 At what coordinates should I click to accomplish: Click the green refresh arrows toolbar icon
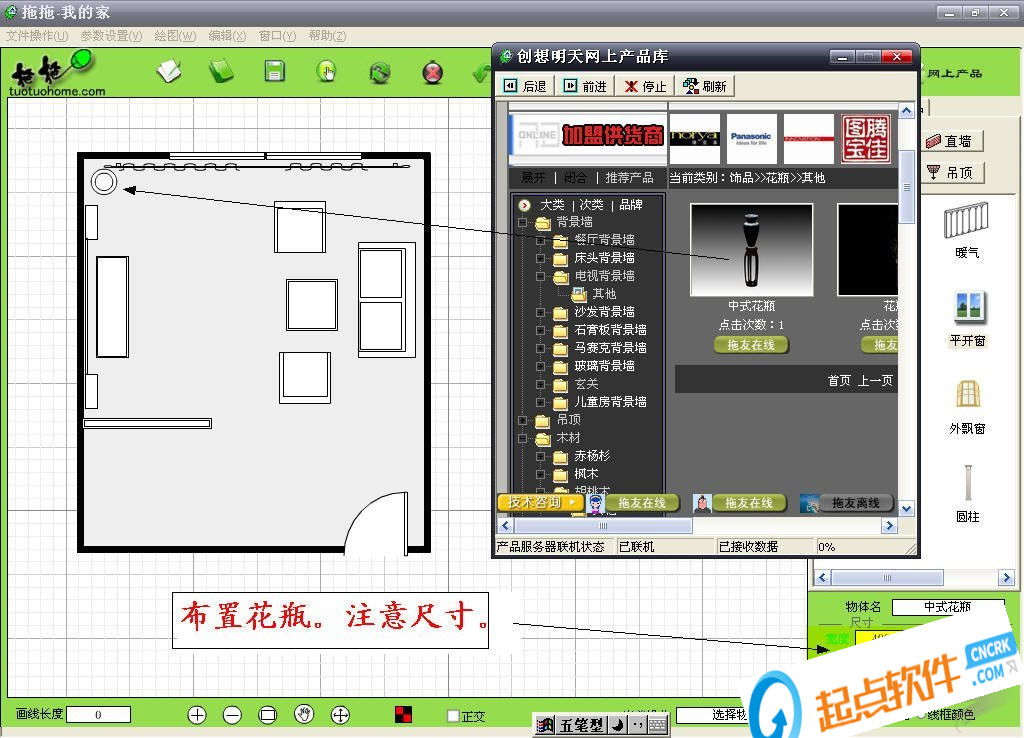[379, 72]
